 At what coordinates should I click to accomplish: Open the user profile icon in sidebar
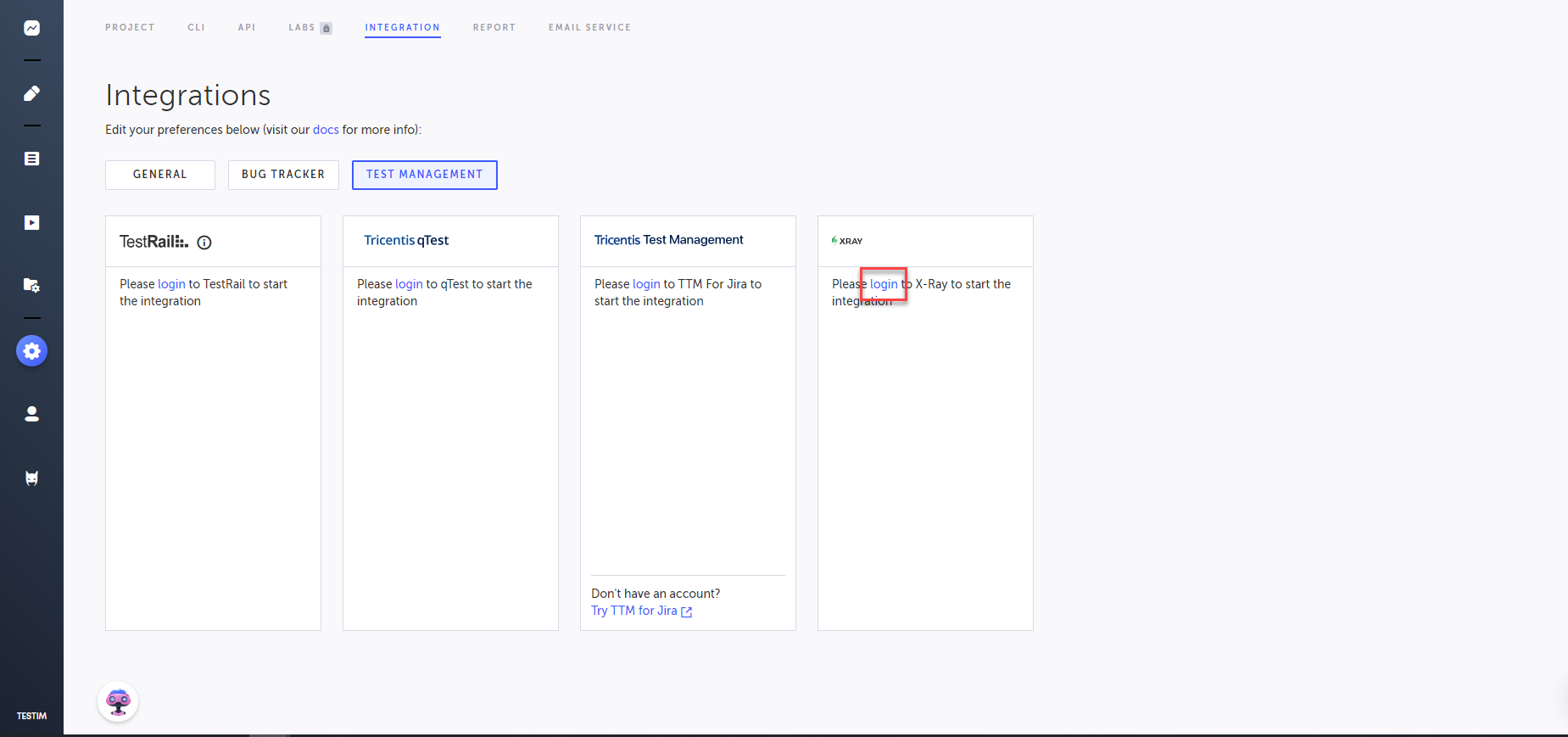click(x=31, y=414)
